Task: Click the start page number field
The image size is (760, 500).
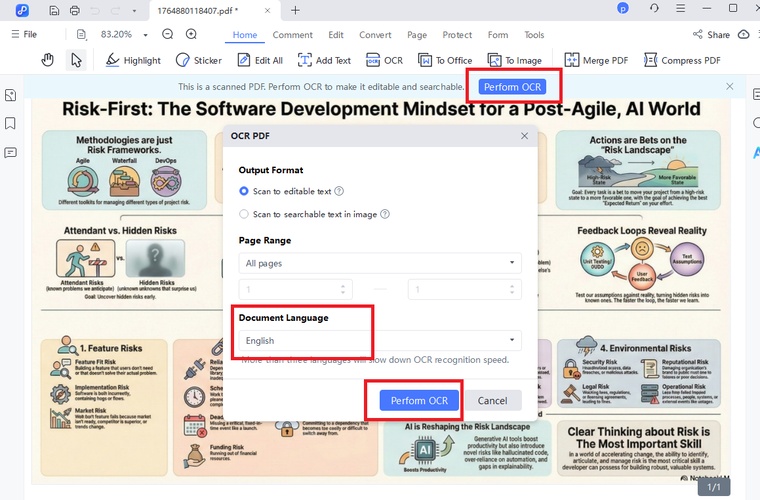Action: (x=295, y=289)
